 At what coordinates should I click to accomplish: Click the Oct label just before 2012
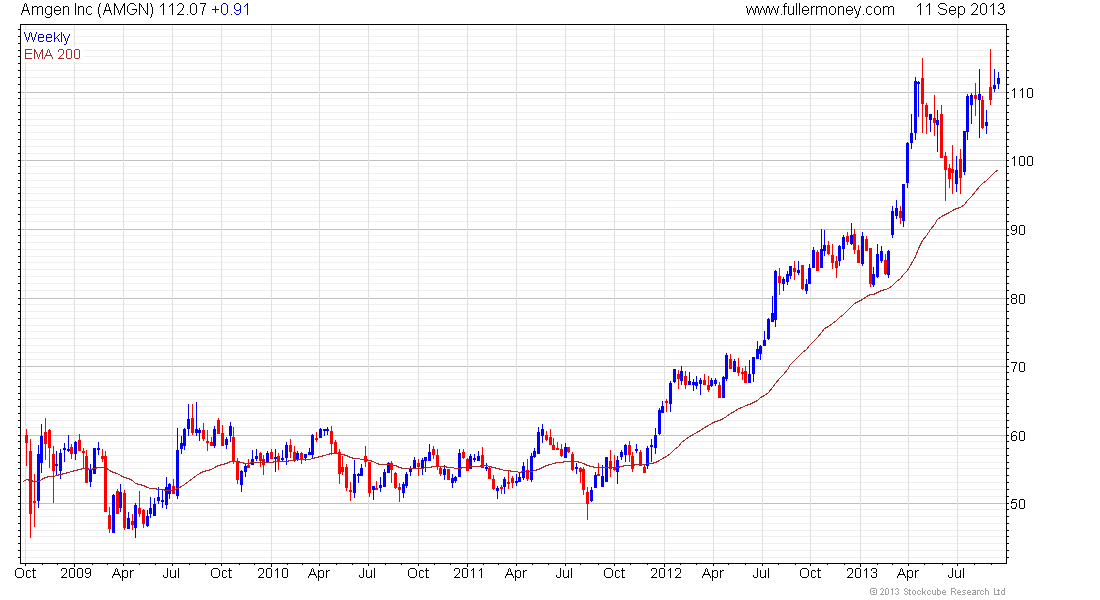coord(614,573)
